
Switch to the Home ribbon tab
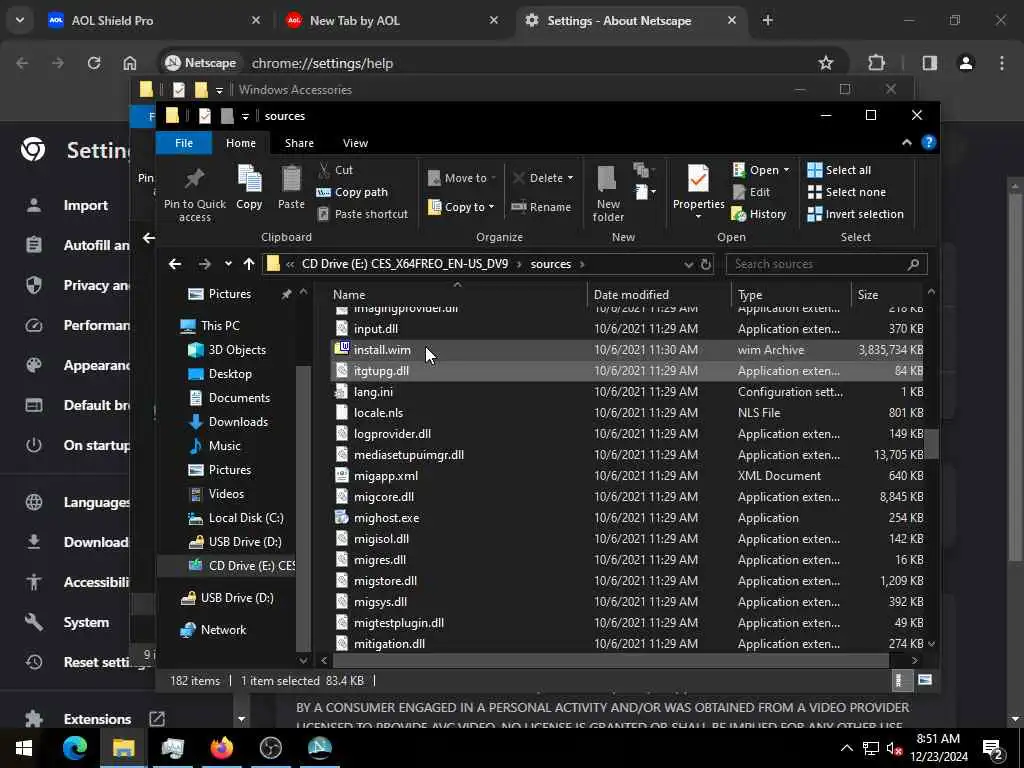point(241,143)
